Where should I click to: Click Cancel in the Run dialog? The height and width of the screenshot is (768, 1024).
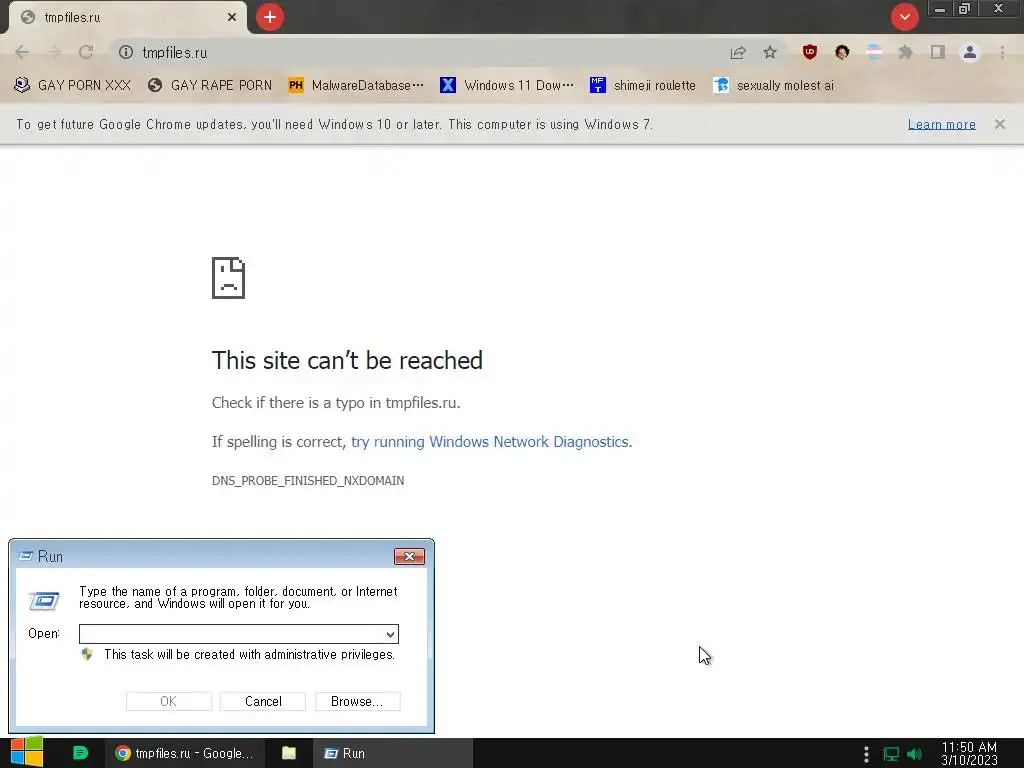[x=263, y=701]
